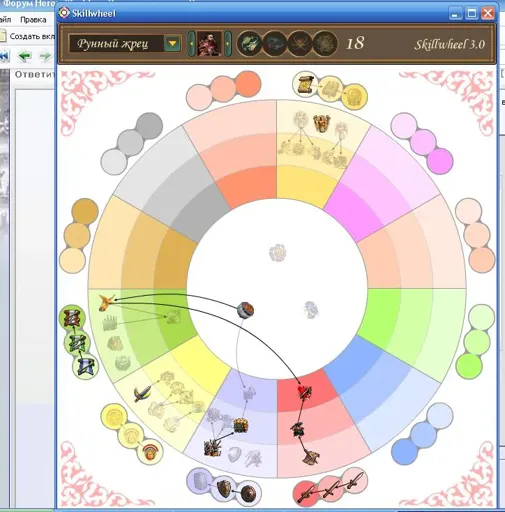Select the topmost green rune skill circle
Viewport: 505px width, 512px height.
click(x=72, y=318)
